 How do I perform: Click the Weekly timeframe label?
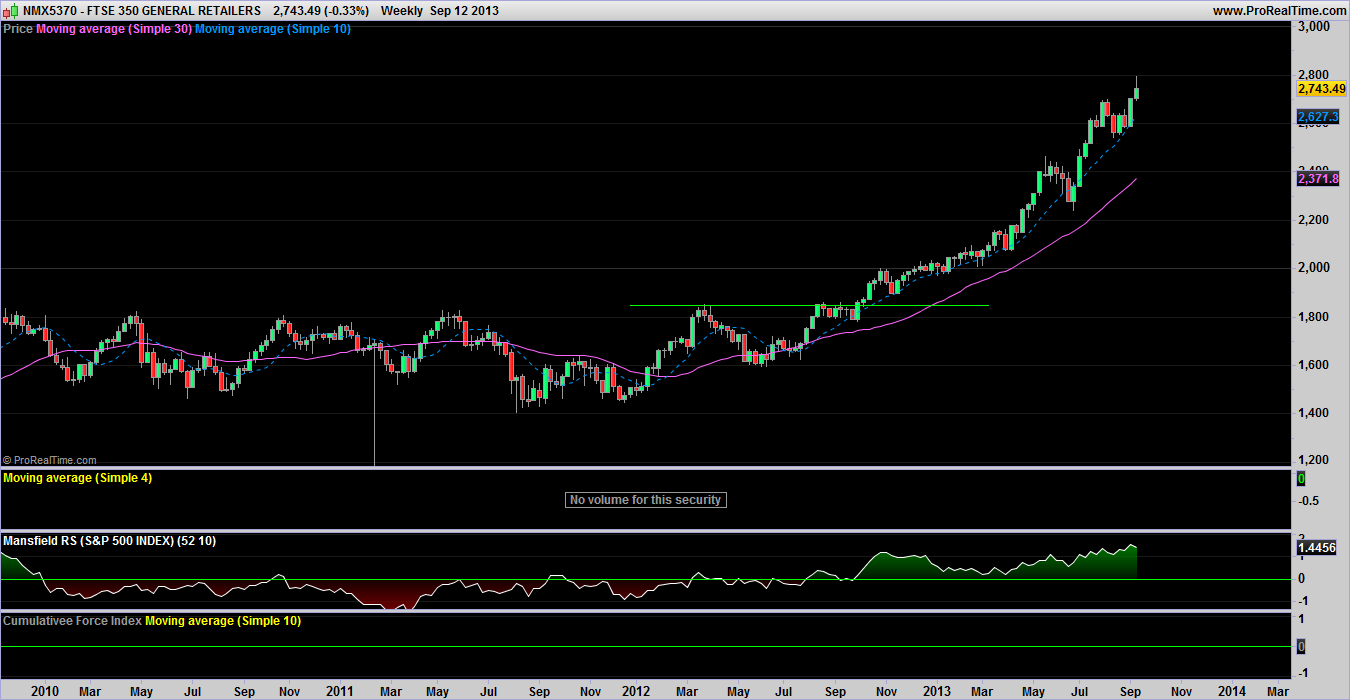click(x=402, y=10)
